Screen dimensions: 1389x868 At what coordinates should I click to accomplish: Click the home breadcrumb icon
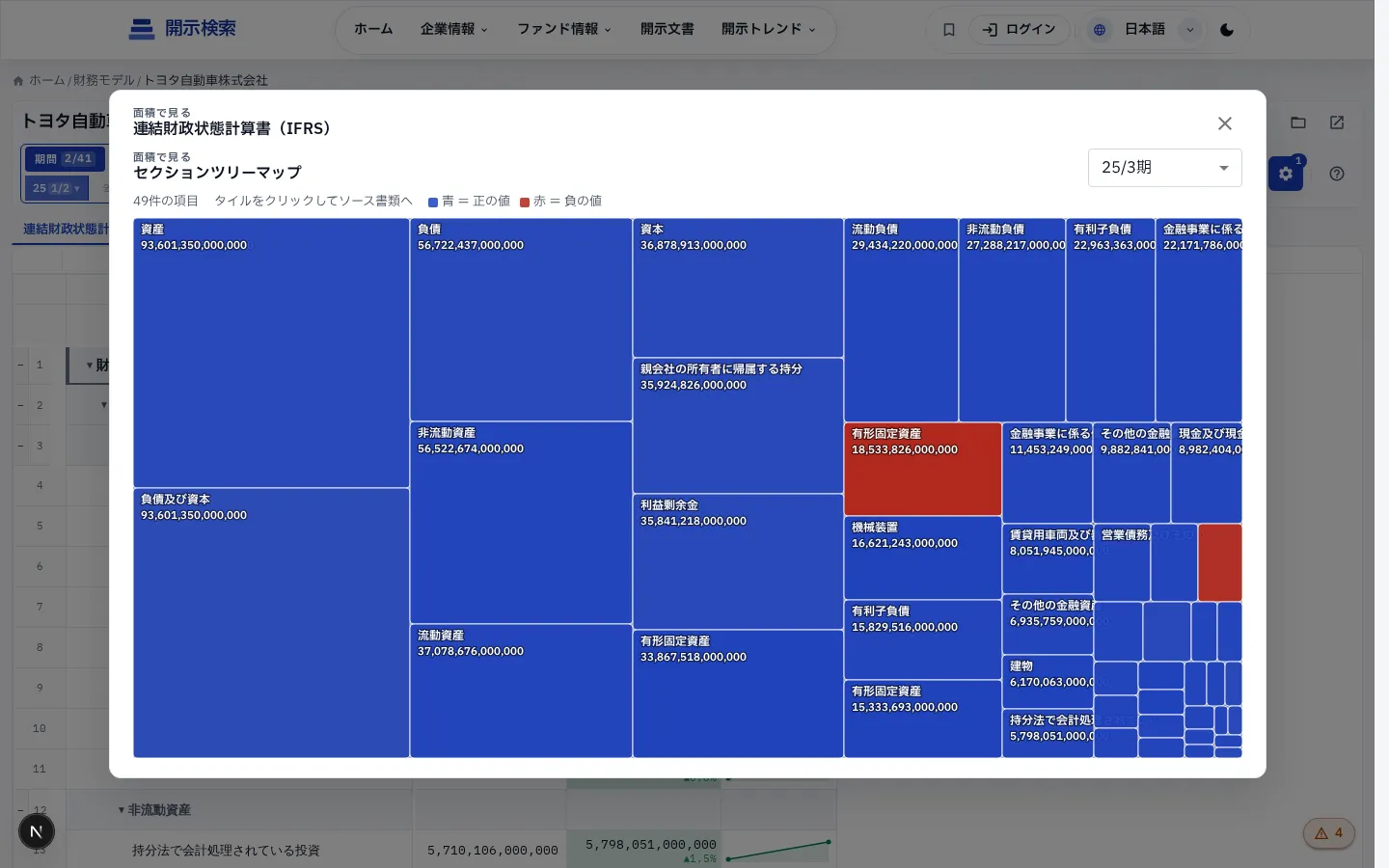coord(18,81)
